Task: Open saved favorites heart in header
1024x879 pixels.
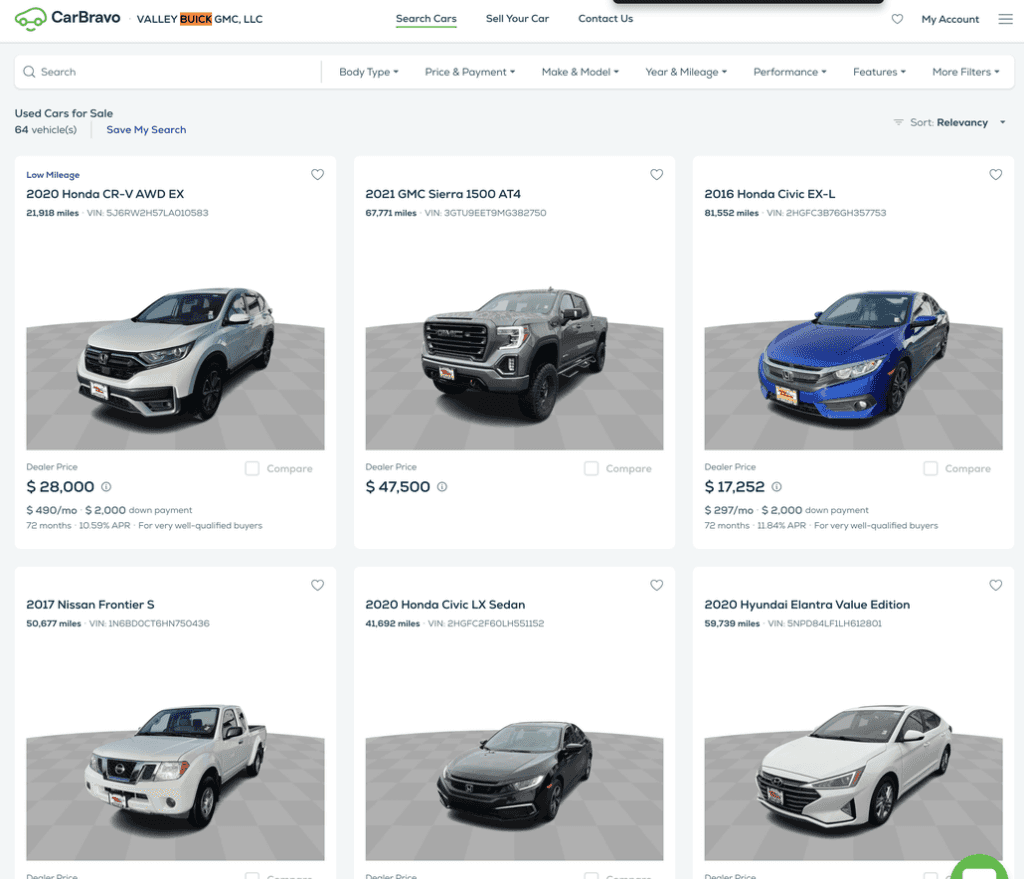Action: (897, 19)
